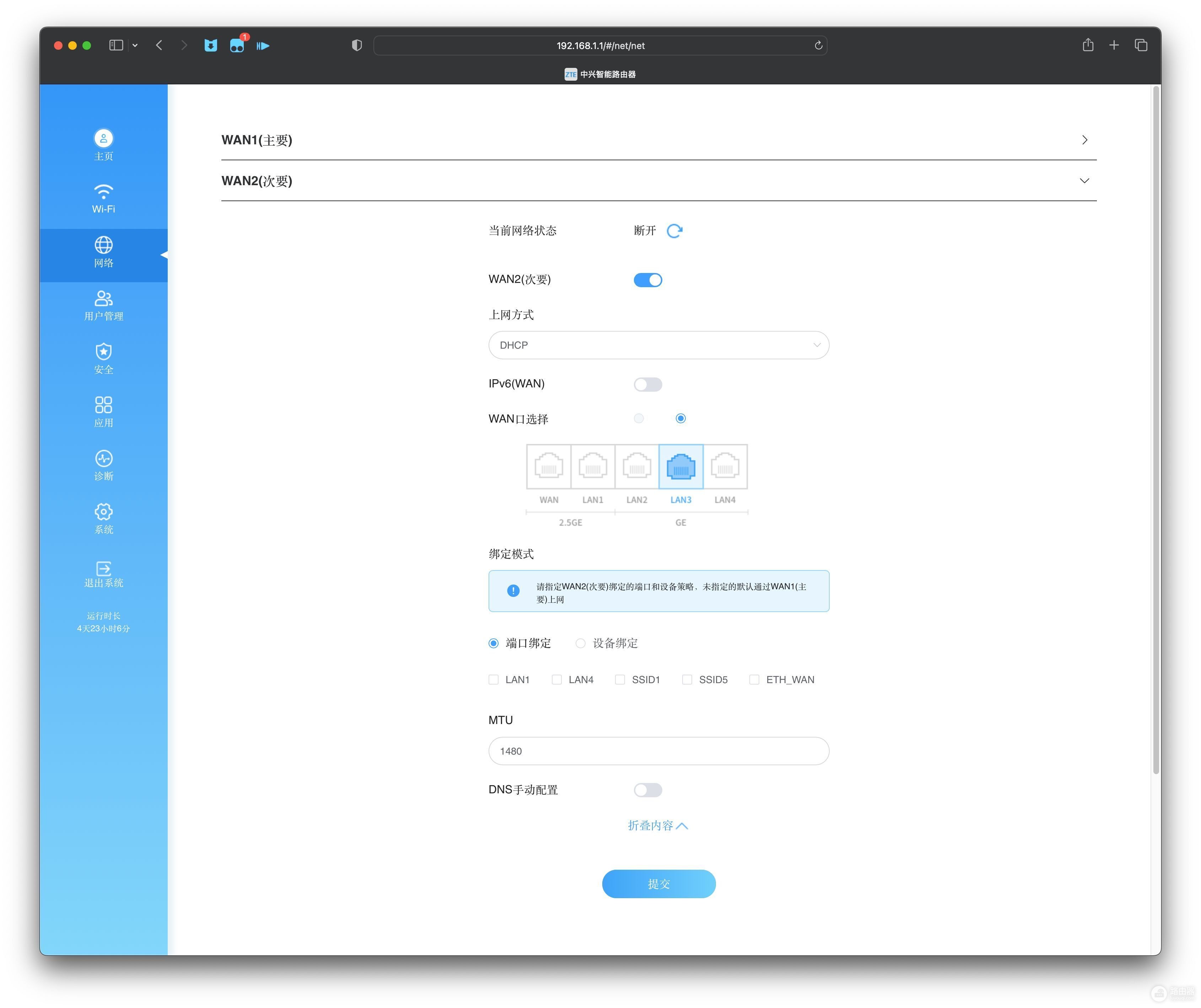
Task: Open the 系统 system gear icon
Action: click(x=103, y=511)
